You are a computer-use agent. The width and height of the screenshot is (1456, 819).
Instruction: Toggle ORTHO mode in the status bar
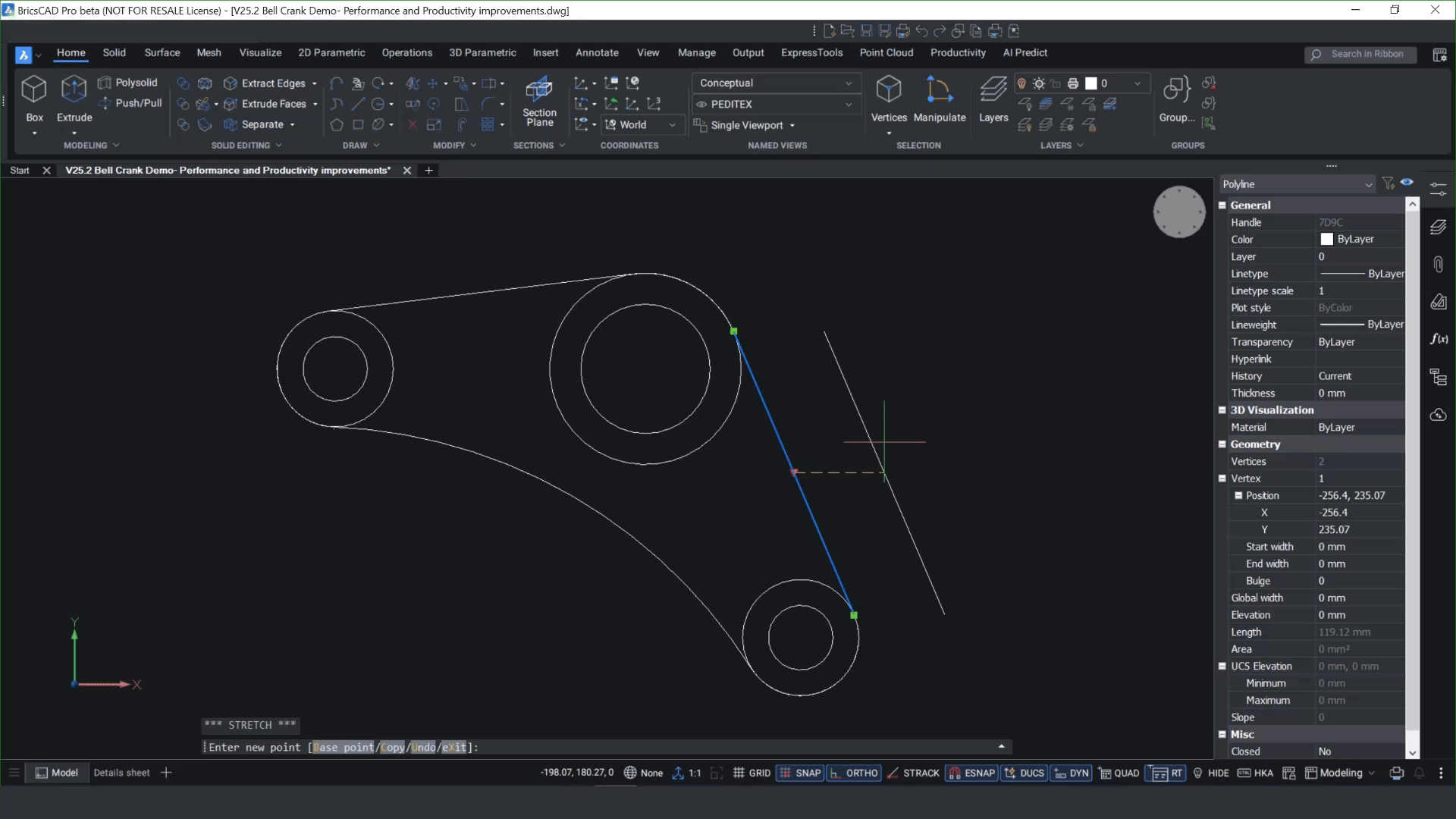[x=854, y=773]
